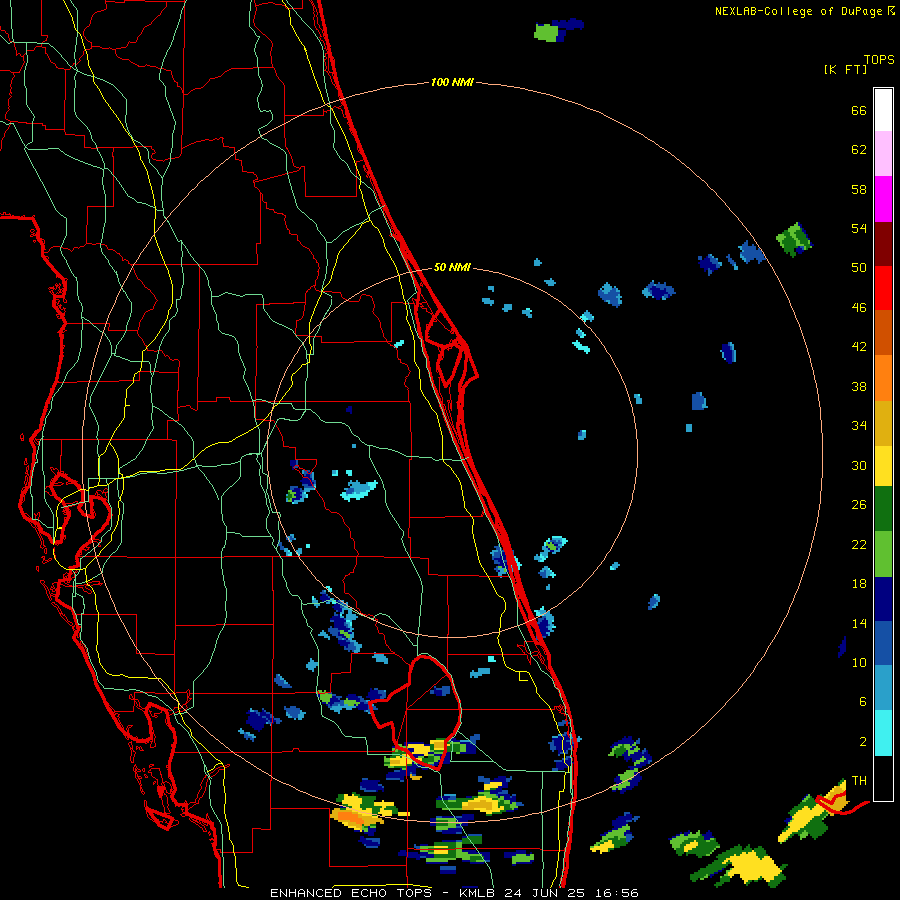The width and height of the screenshot is (900, 900).
Task: Click the 30 value on legend scale
Action: tap(859, 465)
